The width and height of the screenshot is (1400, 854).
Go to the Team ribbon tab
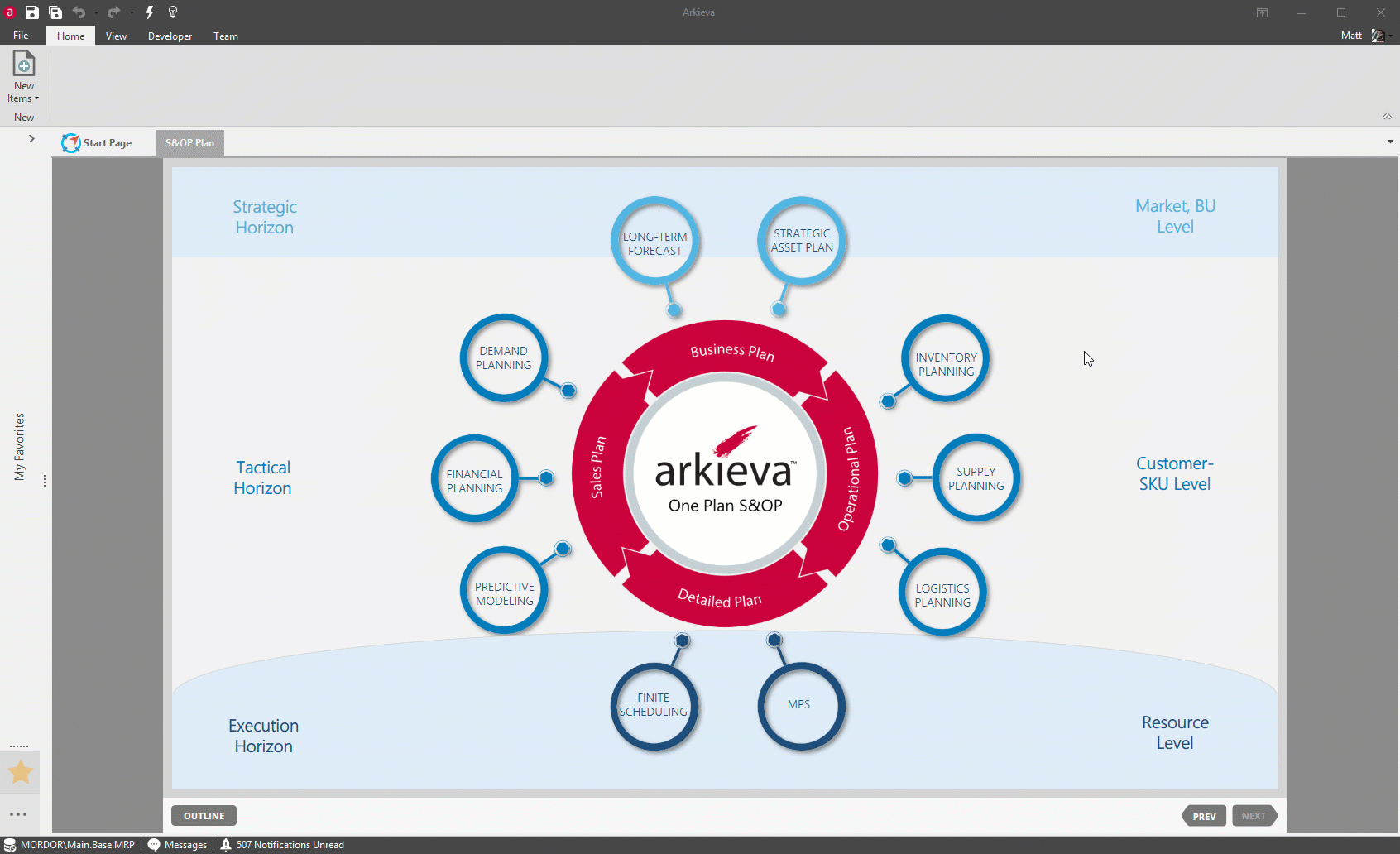click(226, 36)
